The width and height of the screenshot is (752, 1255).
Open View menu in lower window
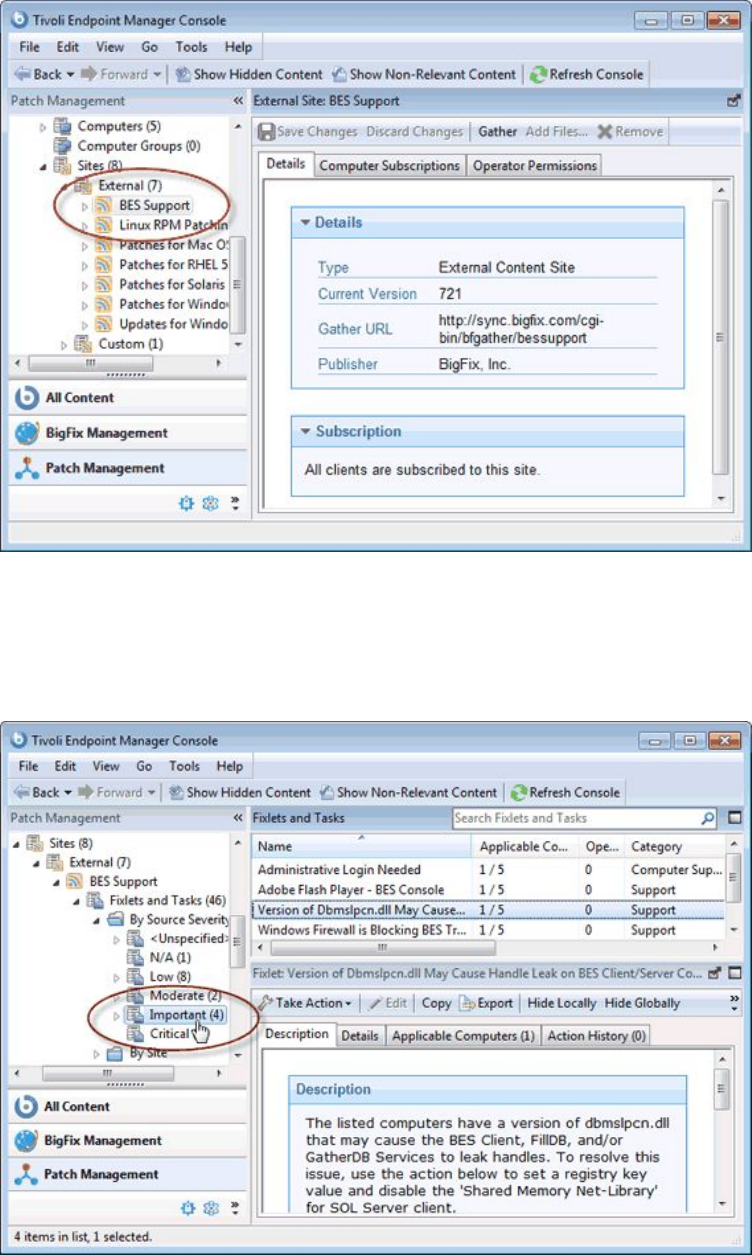tap(107, 766)
